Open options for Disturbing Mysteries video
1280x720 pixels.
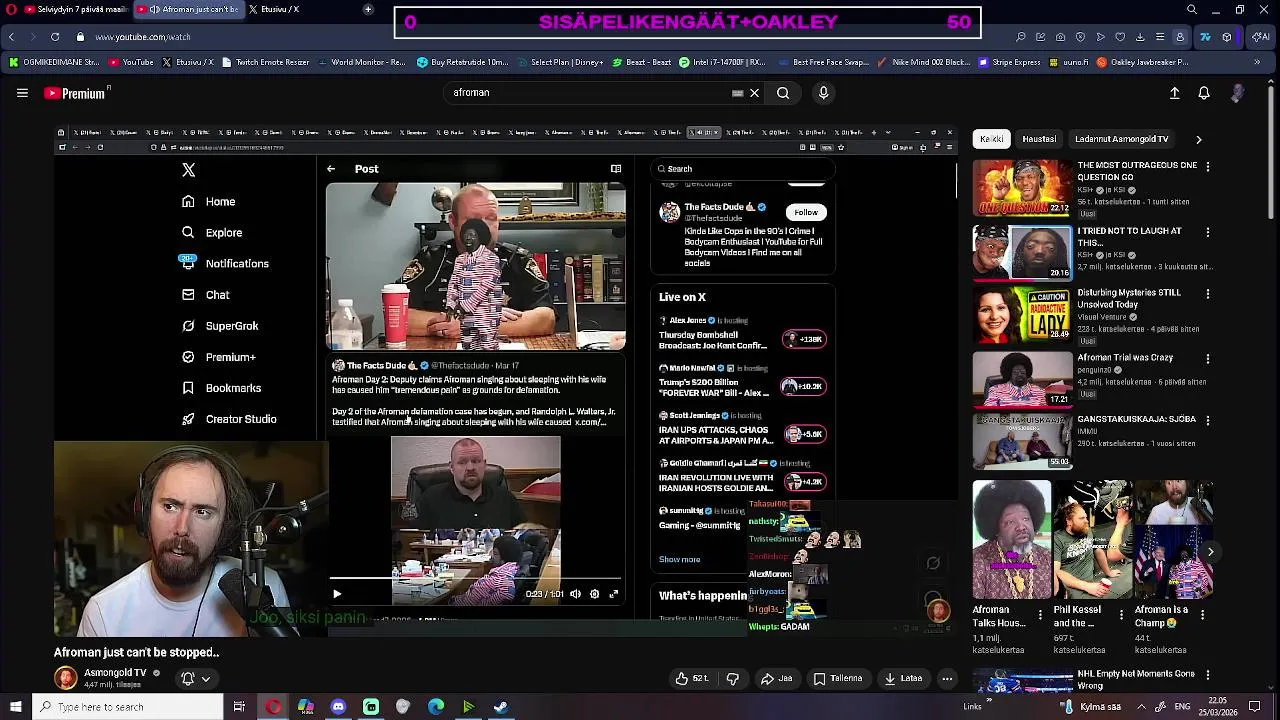(x=1208, y=294)
